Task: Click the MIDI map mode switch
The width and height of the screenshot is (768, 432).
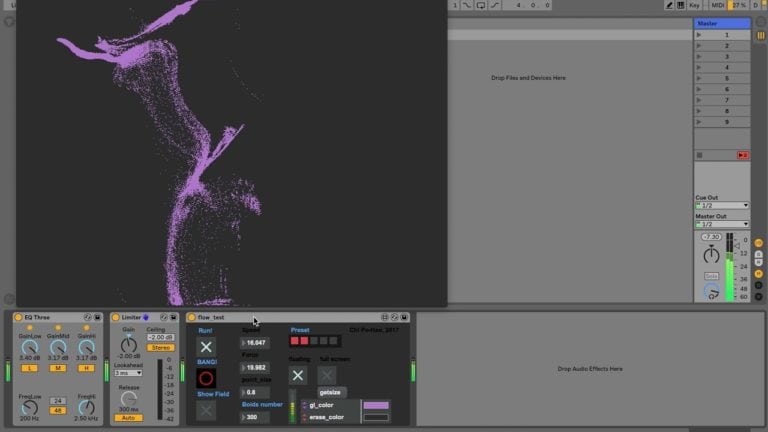Action: click(x=718, y=5)
